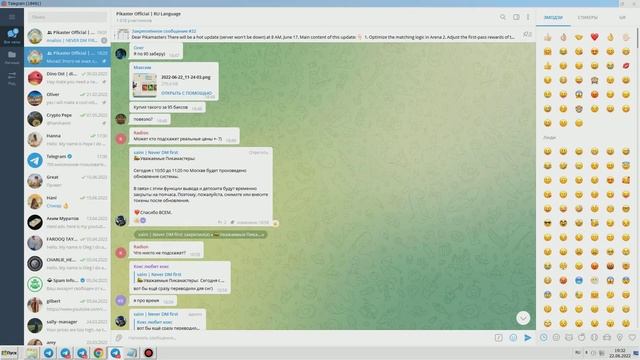Open the first Telegram taskbar icon
640x360 pixels.
click(x=49, y=353)
